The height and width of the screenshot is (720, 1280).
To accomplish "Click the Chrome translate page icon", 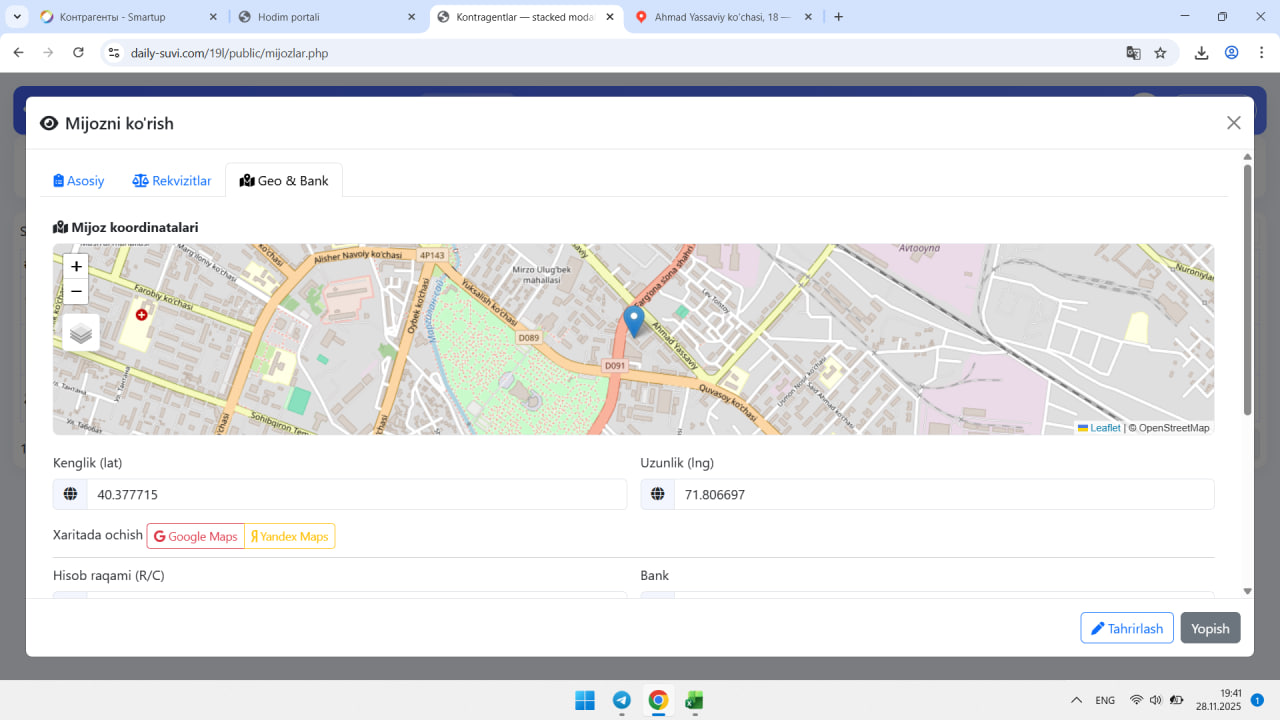I will (x=1133, y=53).
